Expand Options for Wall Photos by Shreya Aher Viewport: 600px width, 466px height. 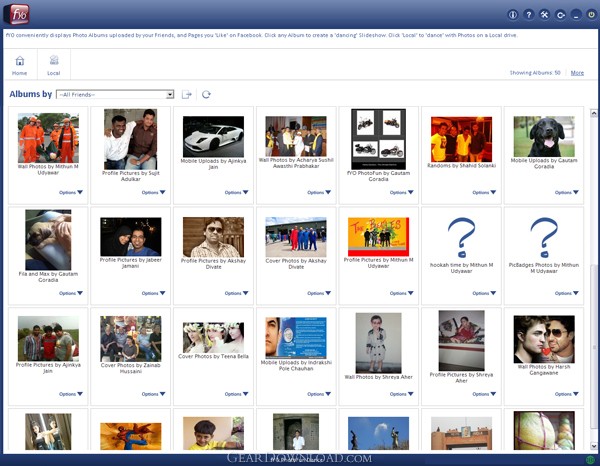click(x=401, y=394)
